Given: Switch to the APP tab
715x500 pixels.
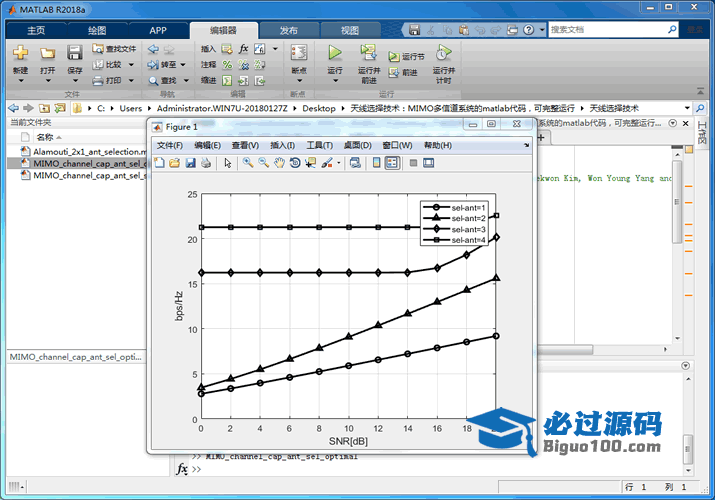Looking at the screenshot, I should pos(158,30).
